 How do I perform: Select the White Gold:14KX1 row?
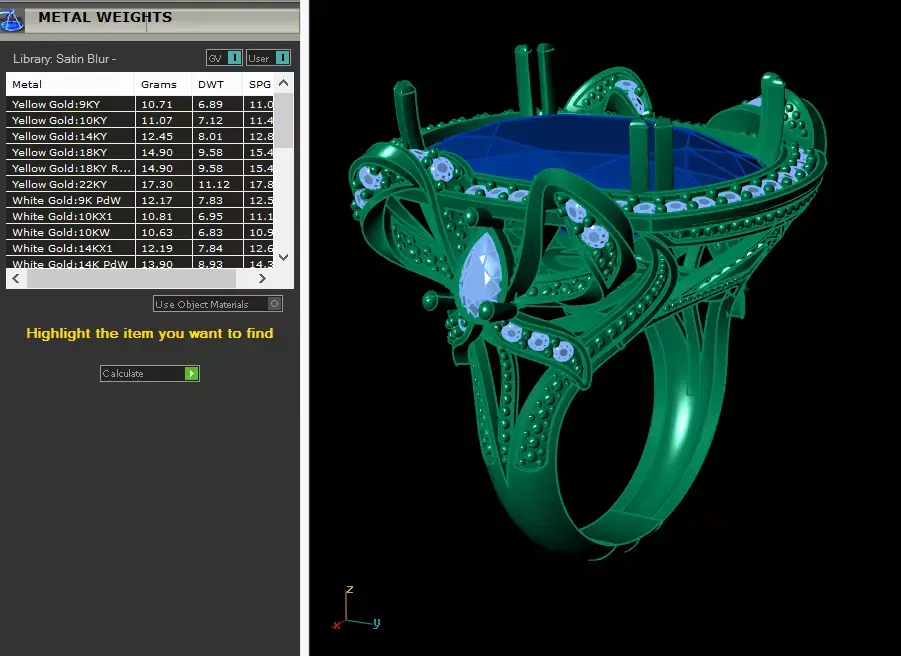point(140,249)
